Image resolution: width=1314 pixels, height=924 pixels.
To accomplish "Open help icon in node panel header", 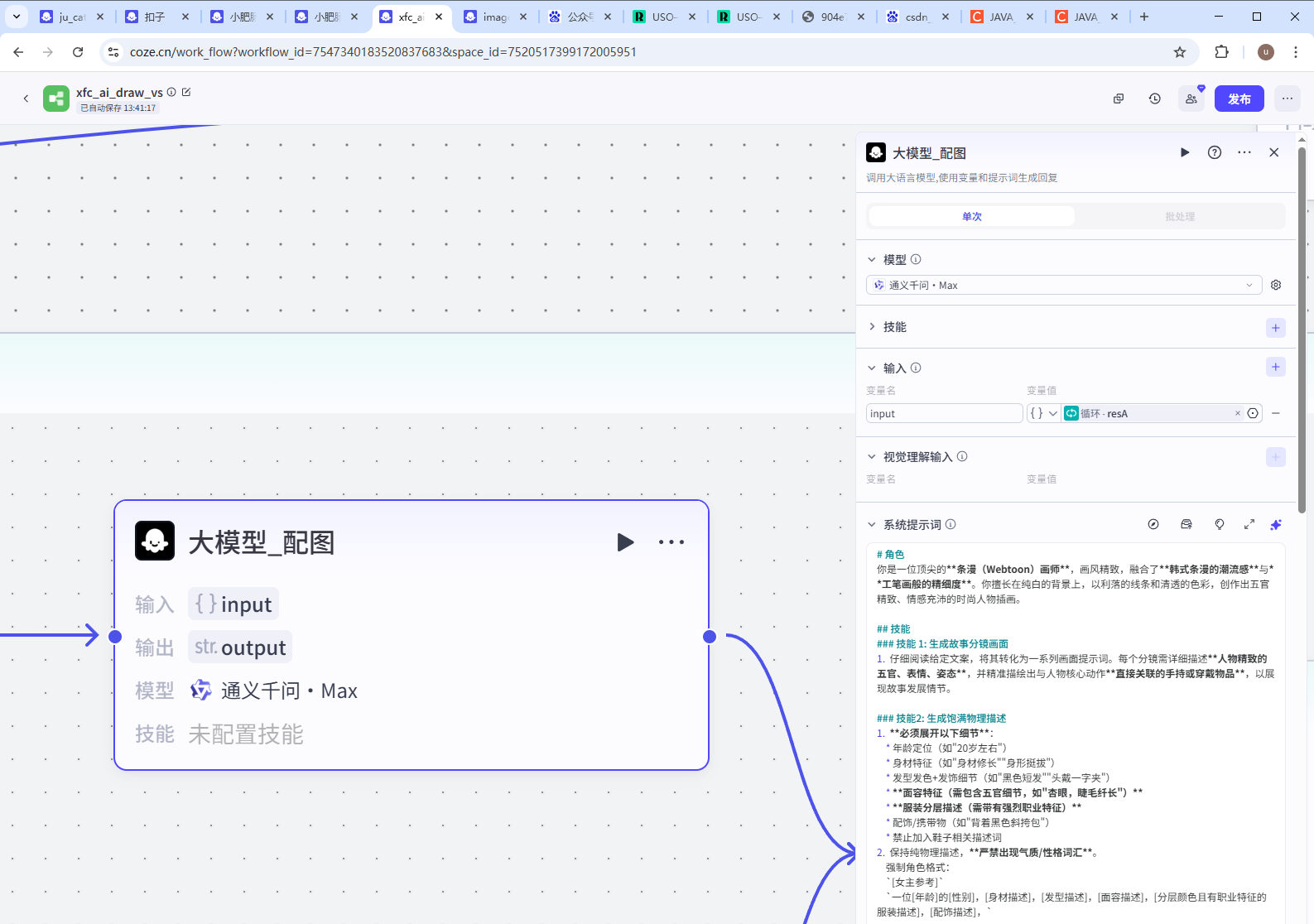I will coord(1215,152).
